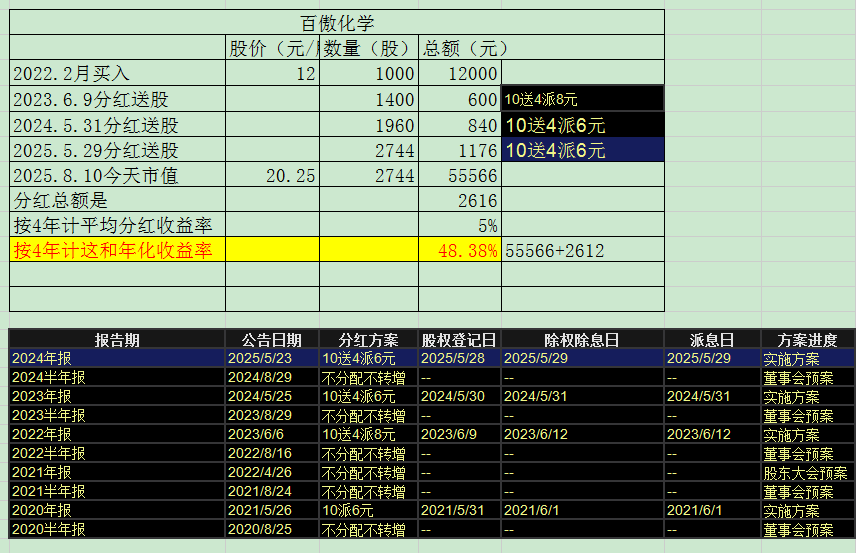Select the 2023年报 row
856x553 pixels.
point(432,396)
